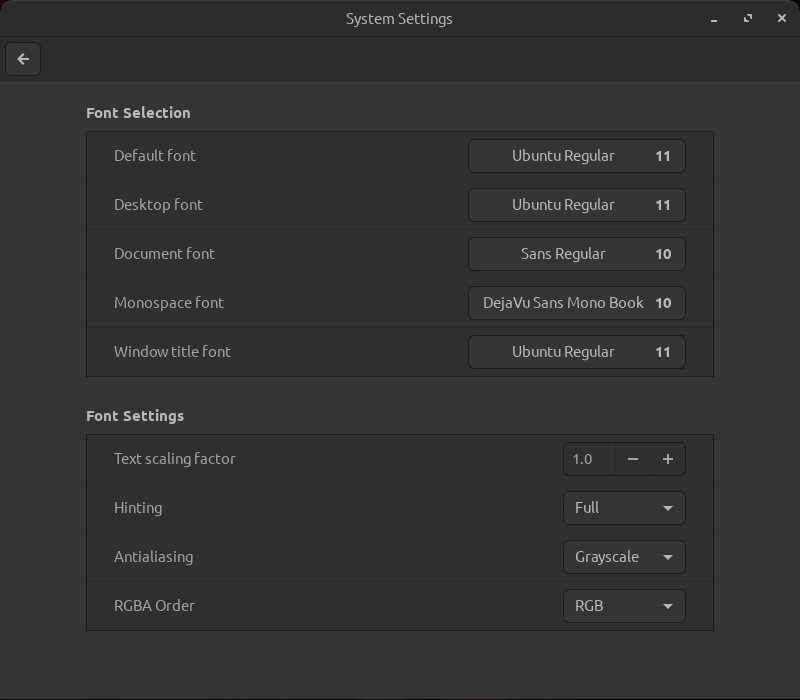Click the Antialiasing dropdown arrow
Screen dimensions: 800x700
pos(668,557)
